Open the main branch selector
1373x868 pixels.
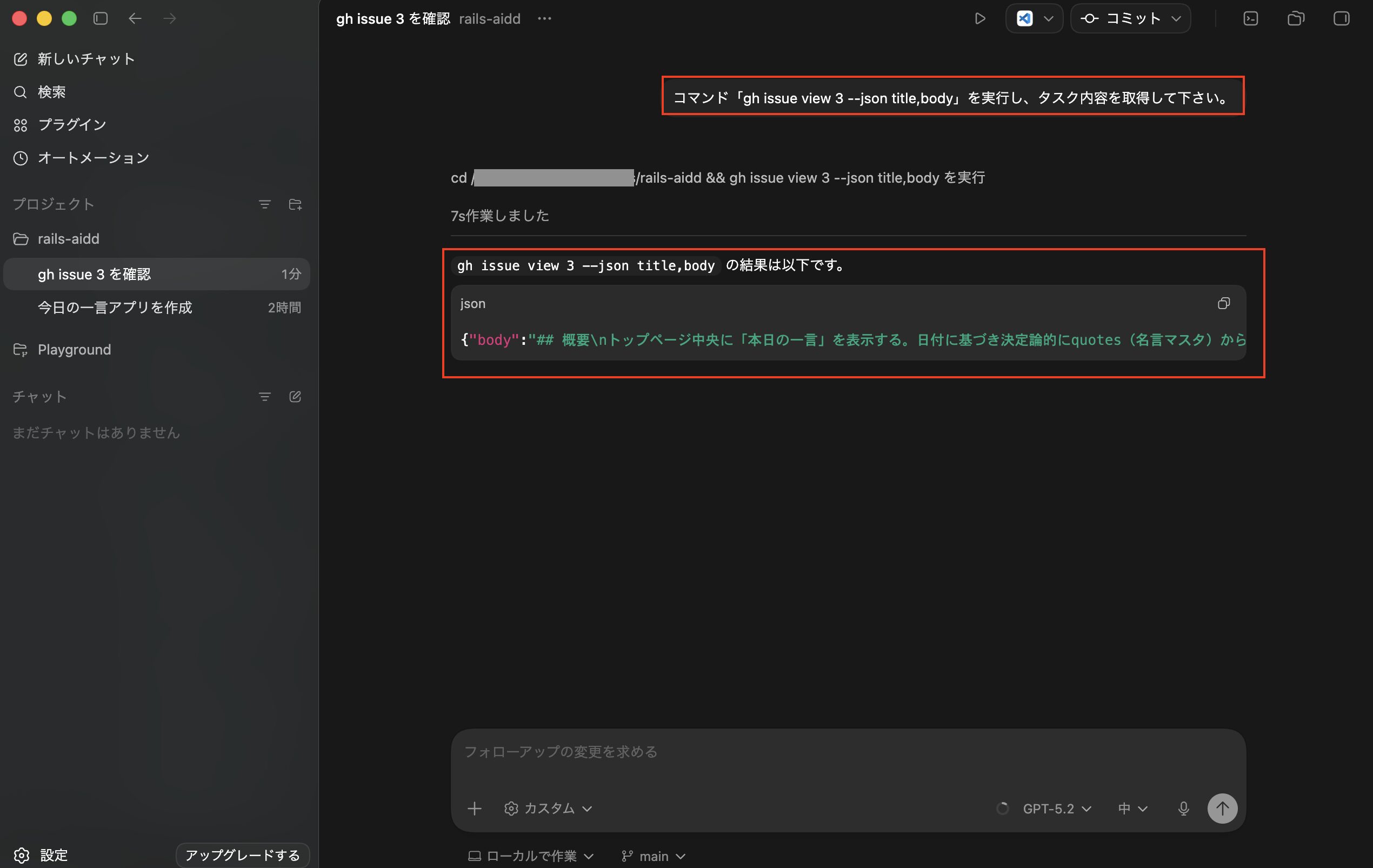click(654, 856)
